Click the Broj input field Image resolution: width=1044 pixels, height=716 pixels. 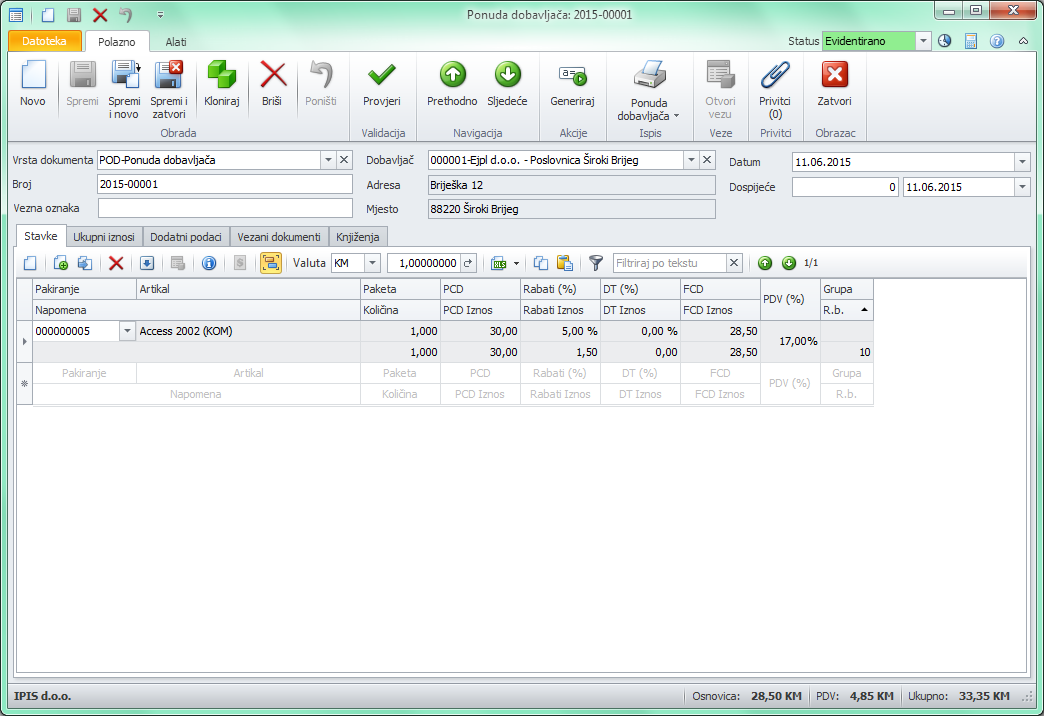(x=225, y=184)
